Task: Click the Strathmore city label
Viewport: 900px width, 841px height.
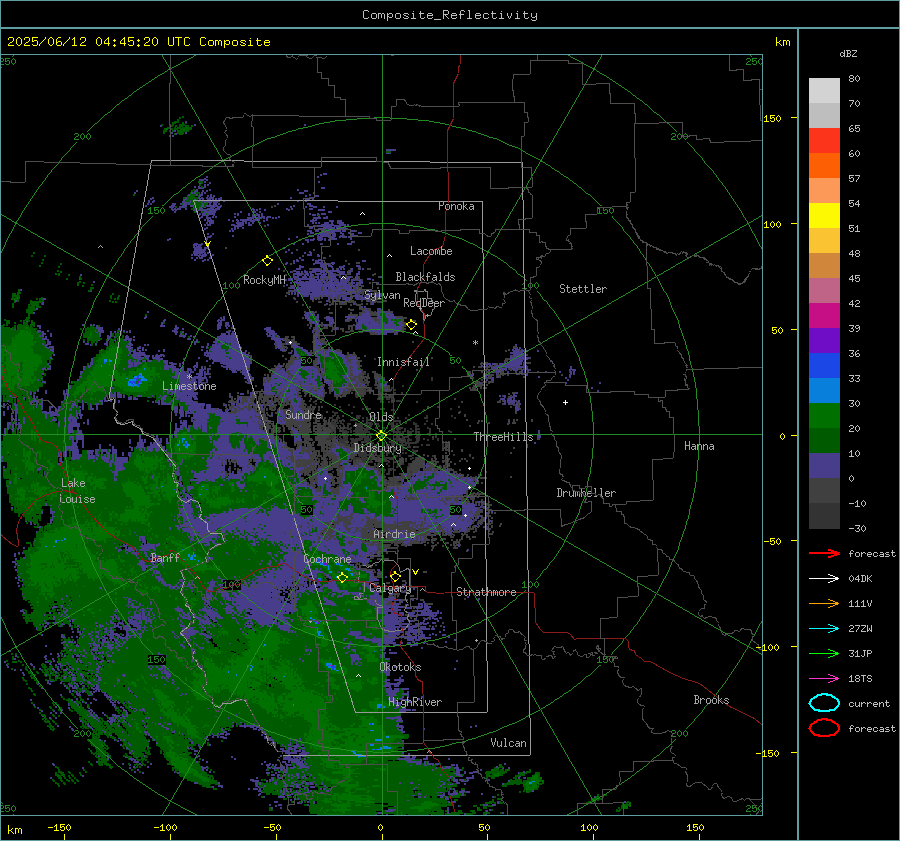Action: [486, 592]
